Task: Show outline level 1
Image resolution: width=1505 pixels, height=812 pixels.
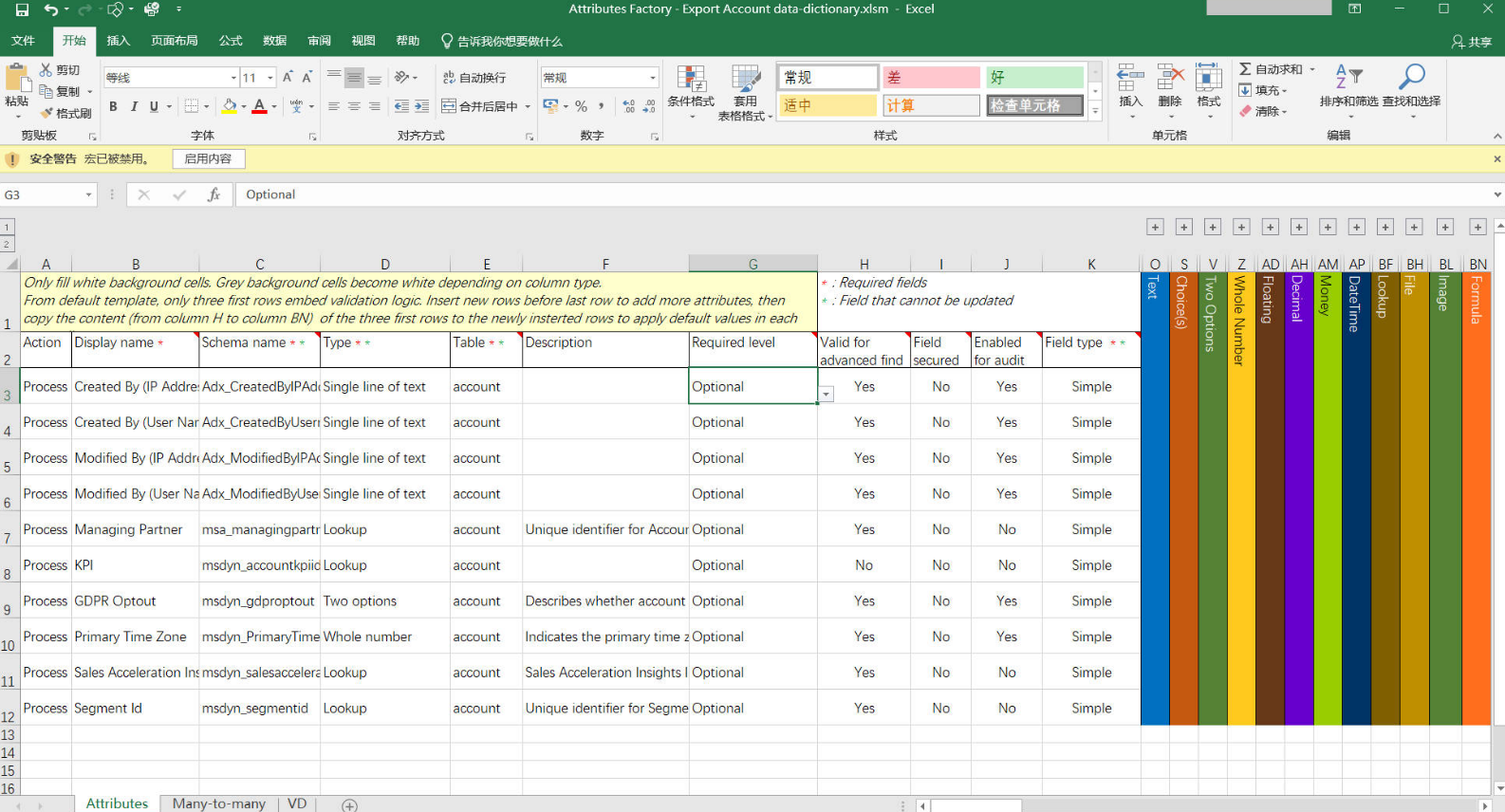Action: point(8,227)
